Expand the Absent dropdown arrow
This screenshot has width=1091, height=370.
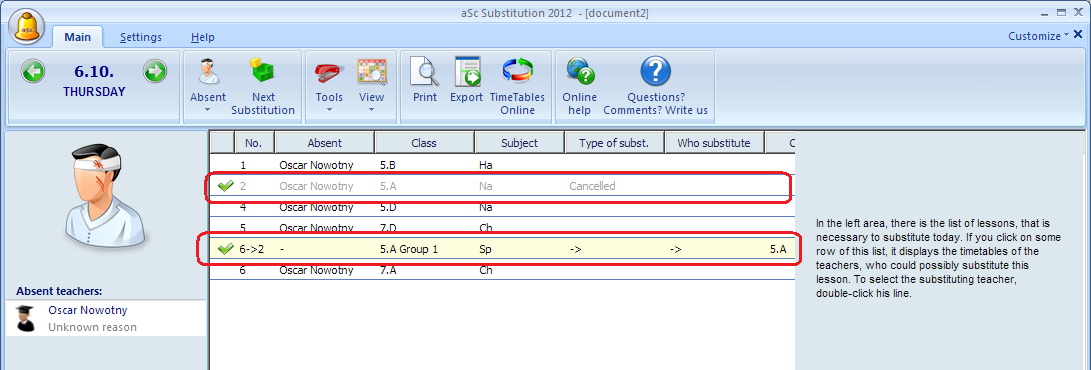(x=207, y=110)
